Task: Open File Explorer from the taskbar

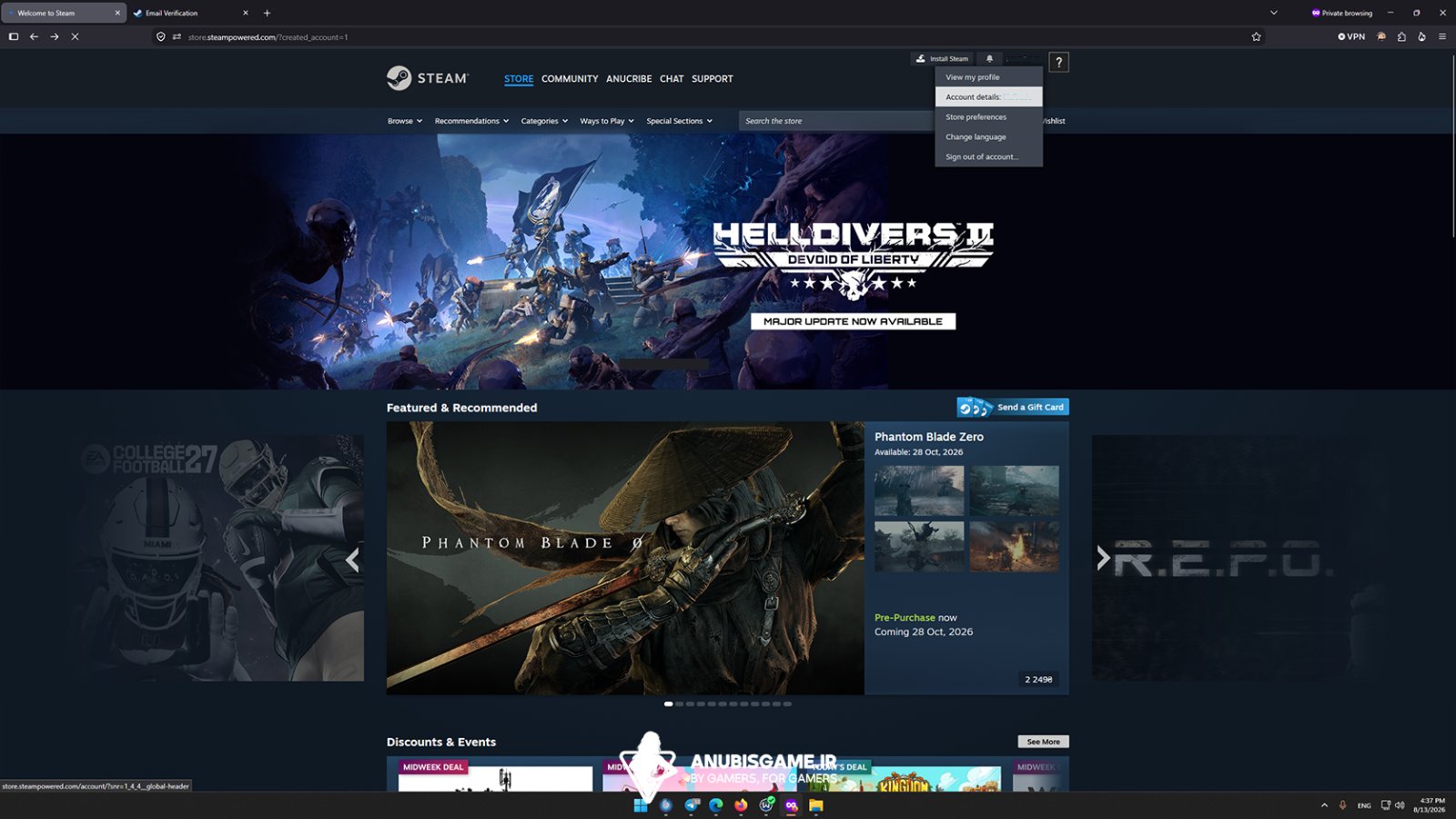Action: point(816,805)
